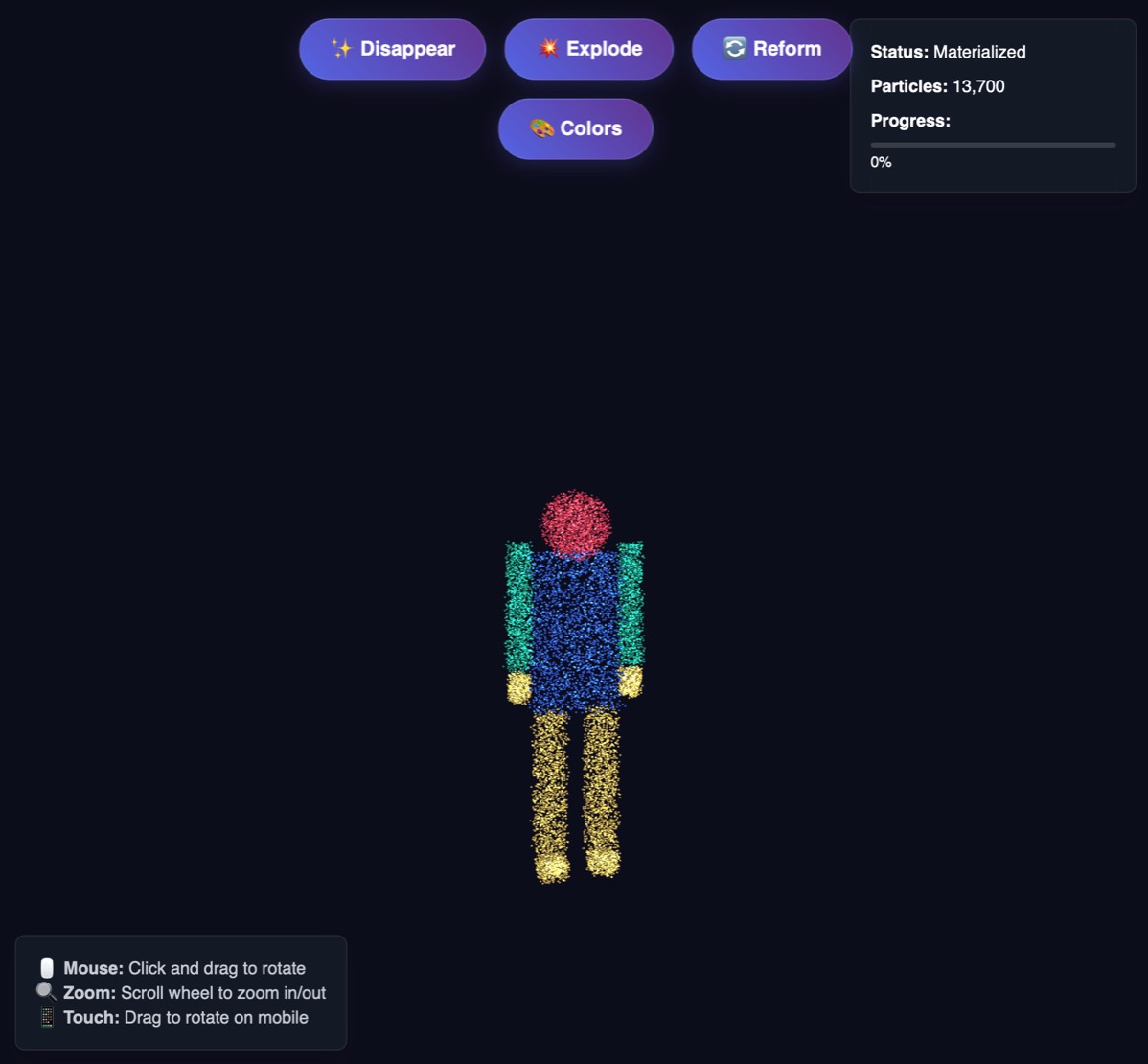Image resolution: width=1148 pixels, height=1064 pixels.
Task: Click the sparkles icon on the Disappear button
Action: click(x=341, y=49)
